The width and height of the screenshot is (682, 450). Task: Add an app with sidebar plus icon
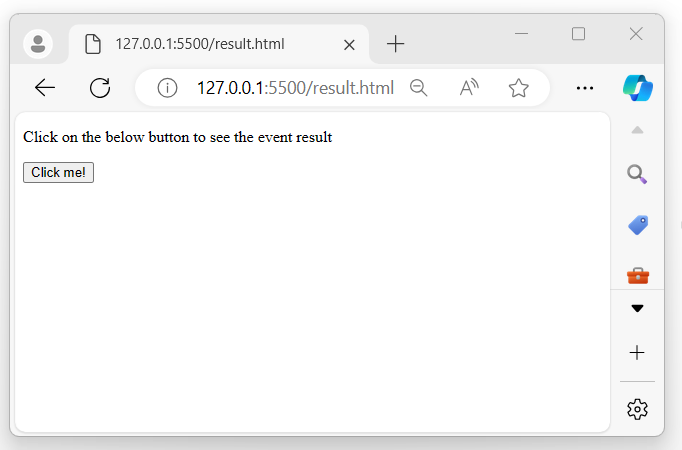(x=637, y=353)
